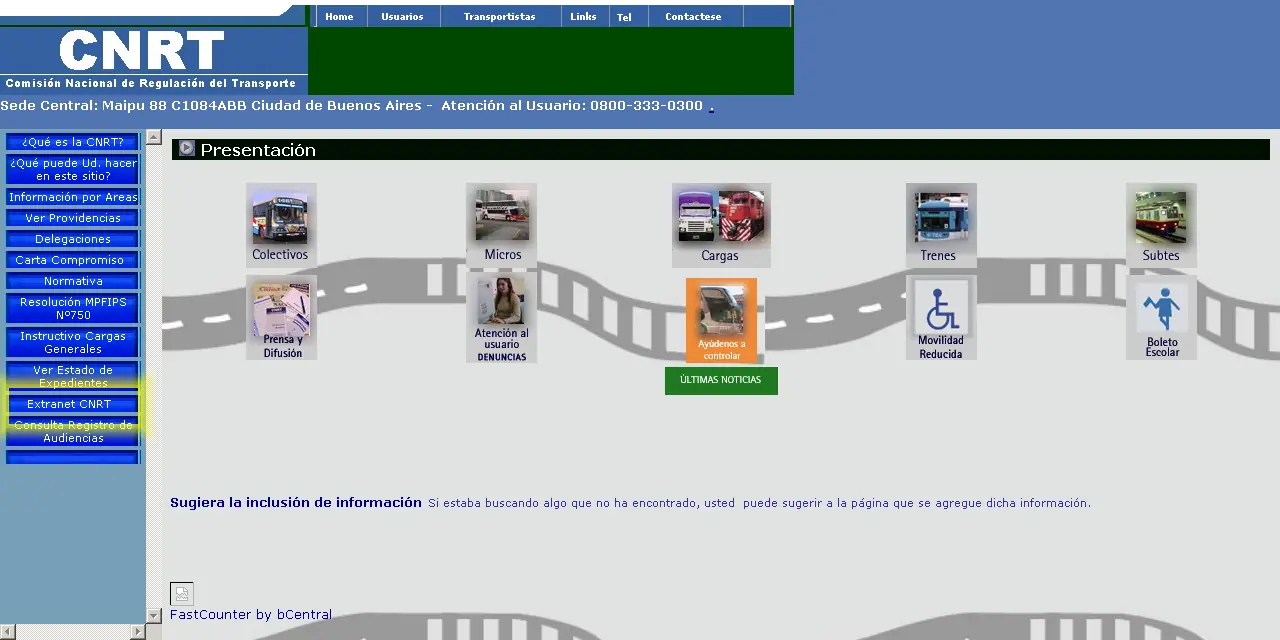Viewport: 1280px width, 640px height.
Task: Open the Prensa y Difusión icon
Action: 281,318
